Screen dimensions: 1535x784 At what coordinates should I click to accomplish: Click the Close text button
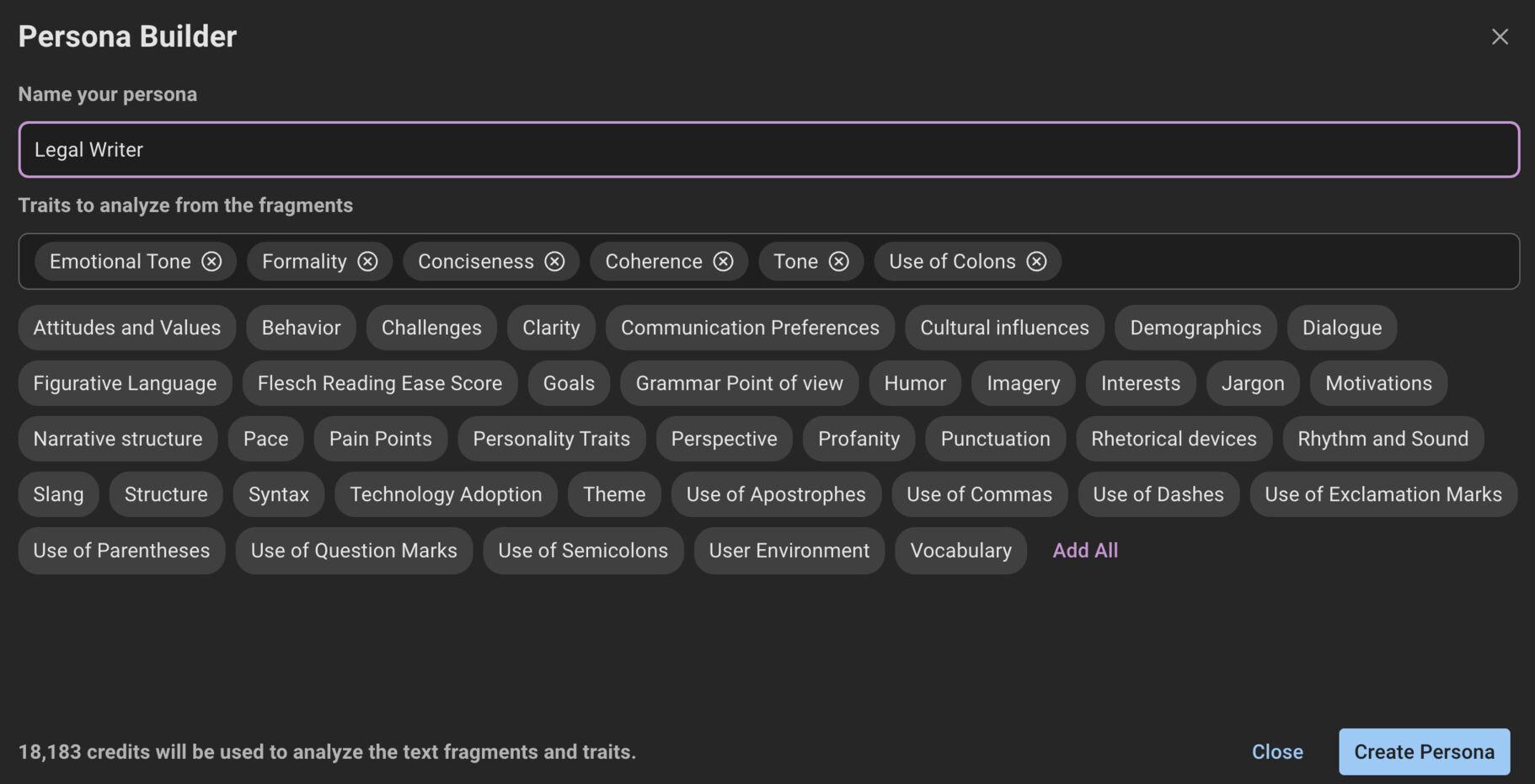point(1276,752)
